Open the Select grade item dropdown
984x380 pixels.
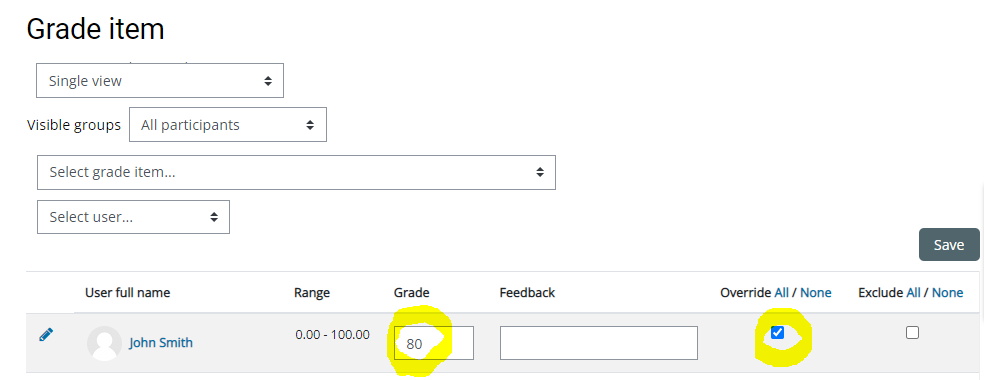coord(296,172)
